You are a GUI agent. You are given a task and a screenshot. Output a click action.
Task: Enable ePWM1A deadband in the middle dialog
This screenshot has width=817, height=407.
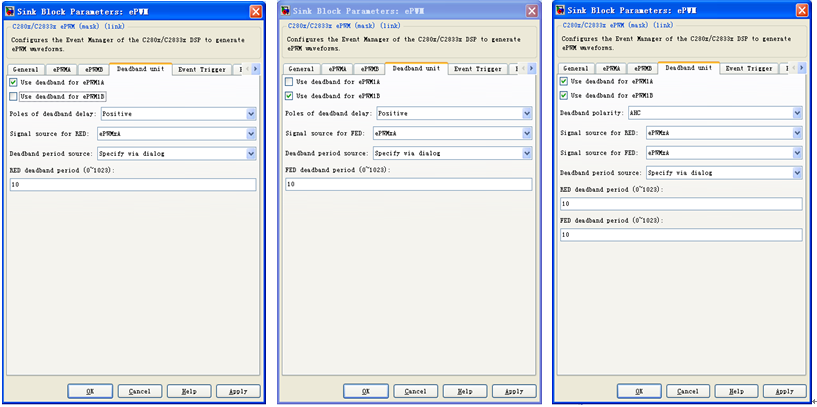point(289,82)
